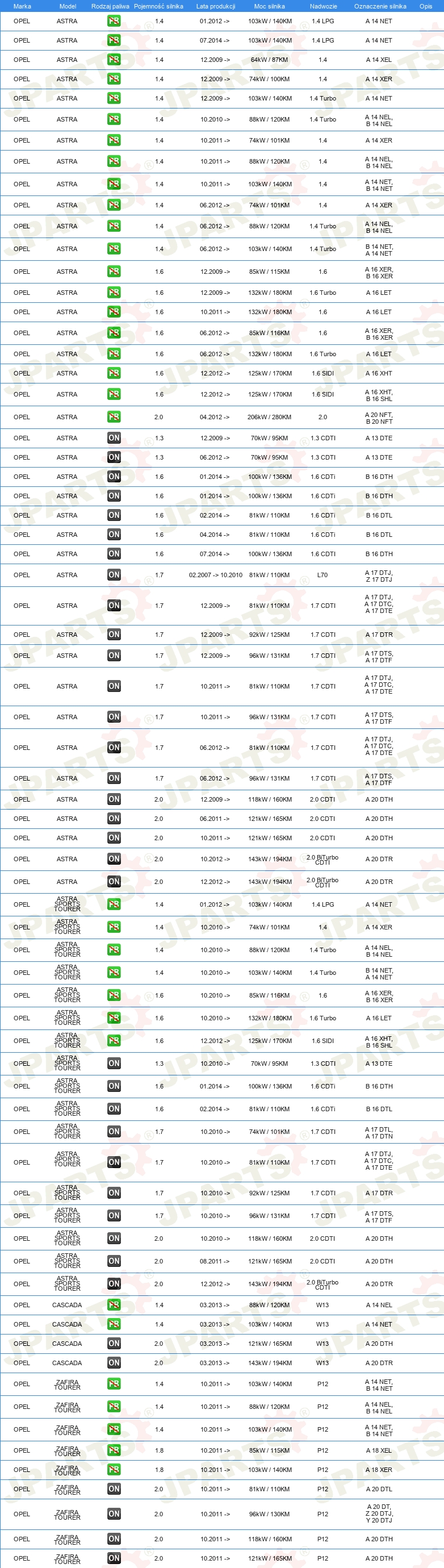This screenshot has width=444, height=1568.
Task: Click the 10.2012 -> production date cell
Action: [215, 859]
